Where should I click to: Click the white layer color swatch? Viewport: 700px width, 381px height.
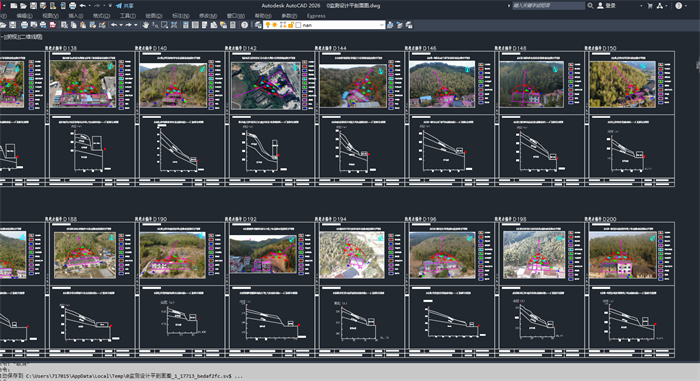point(298,25)
